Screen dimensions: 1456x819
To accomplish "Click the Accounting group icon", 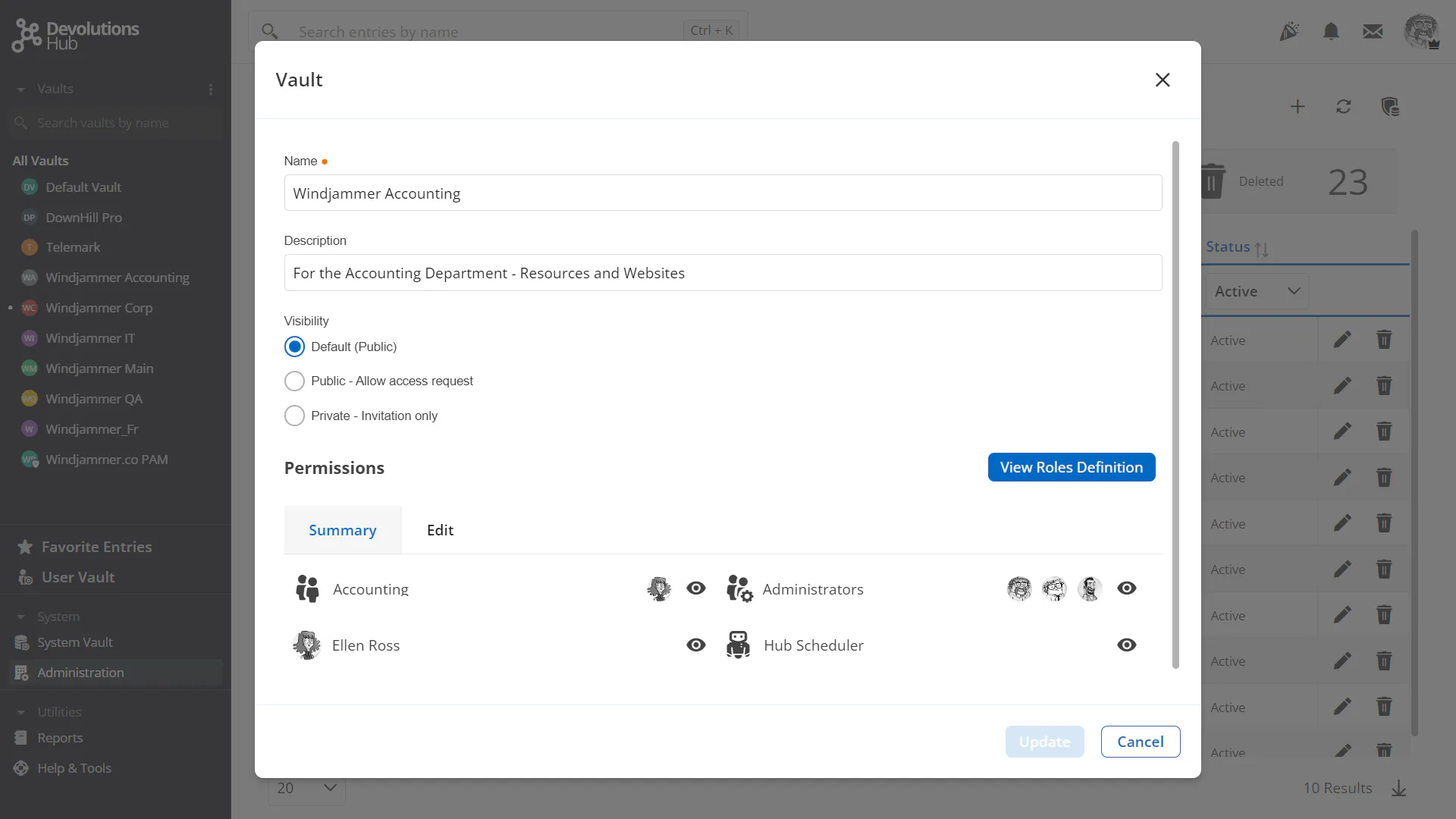I will (x=307, y=589).
